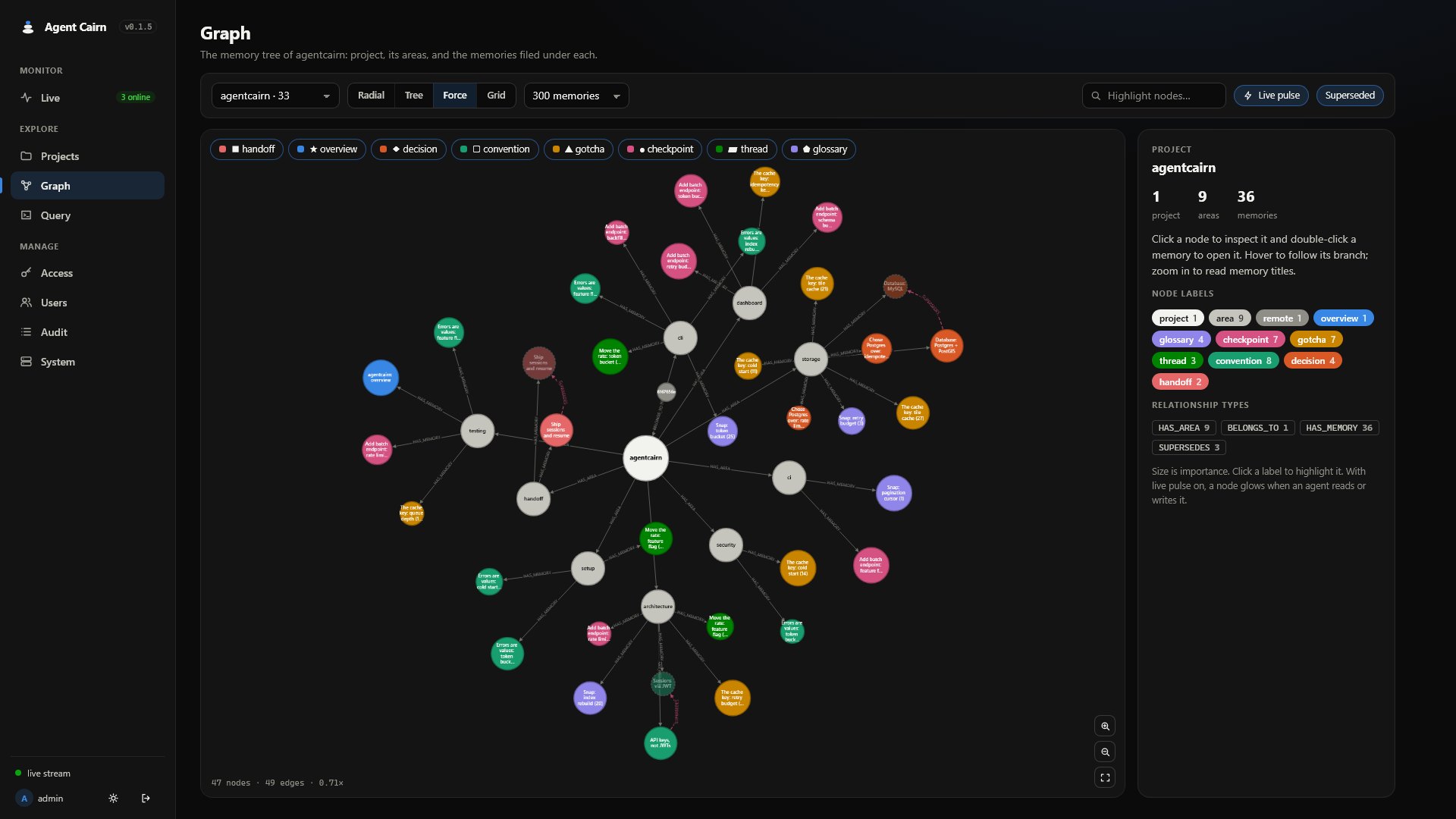Switch to Grid layout
1456x819 pixels.
[496, 96]
